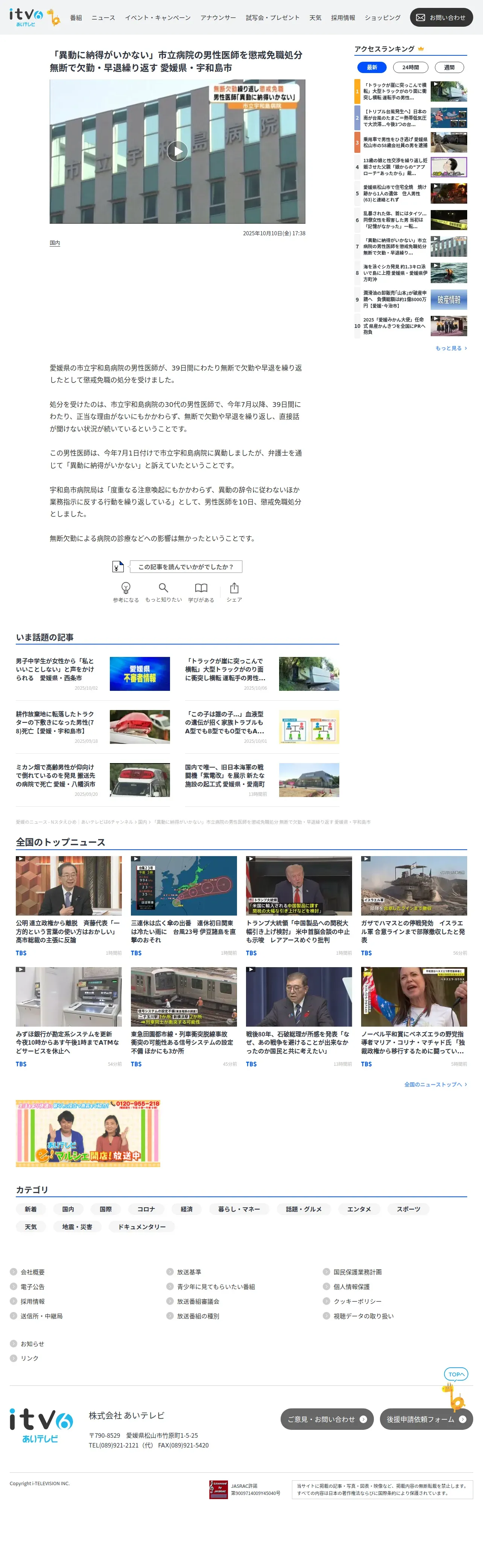Open the typhoon 台風23号 forecast news thumbnail
The image size is (483, 1568).
184,886
